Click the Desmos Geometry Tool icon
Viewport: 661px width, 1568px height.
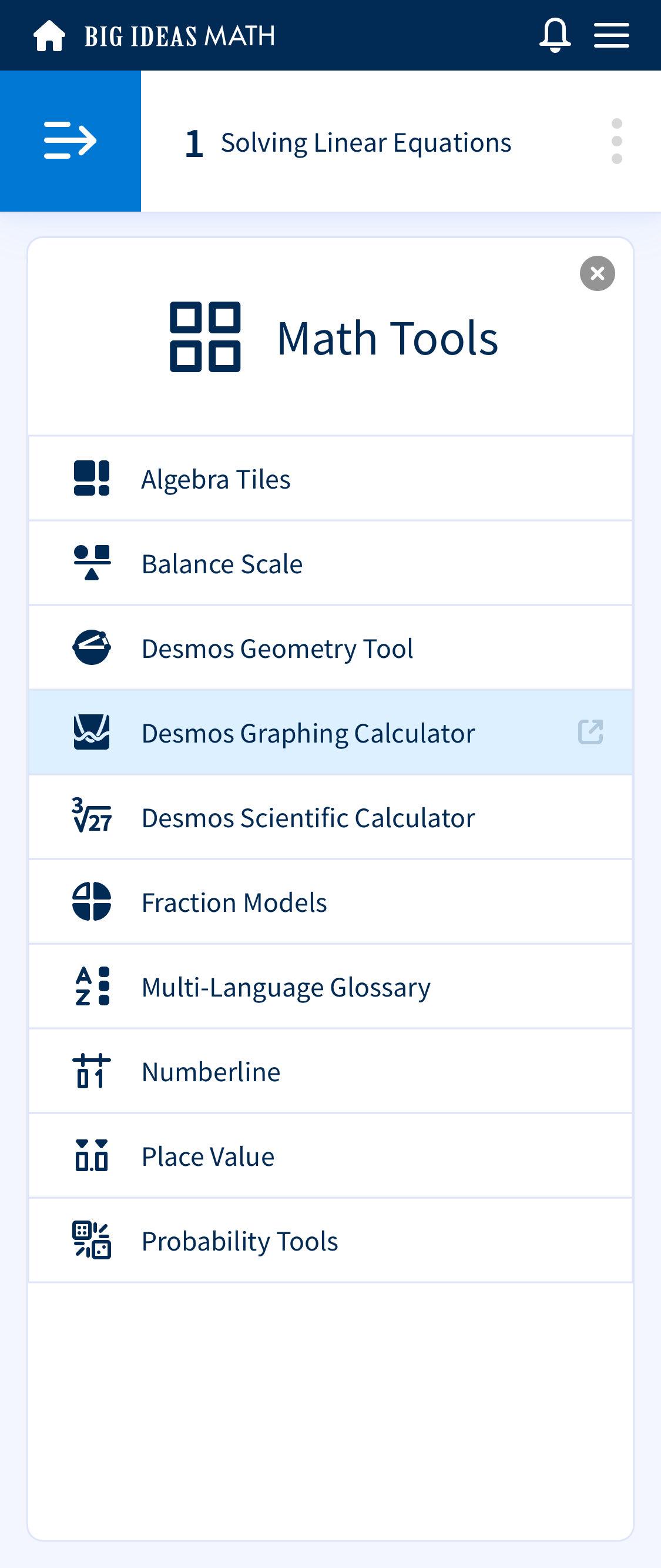(92, 647)
